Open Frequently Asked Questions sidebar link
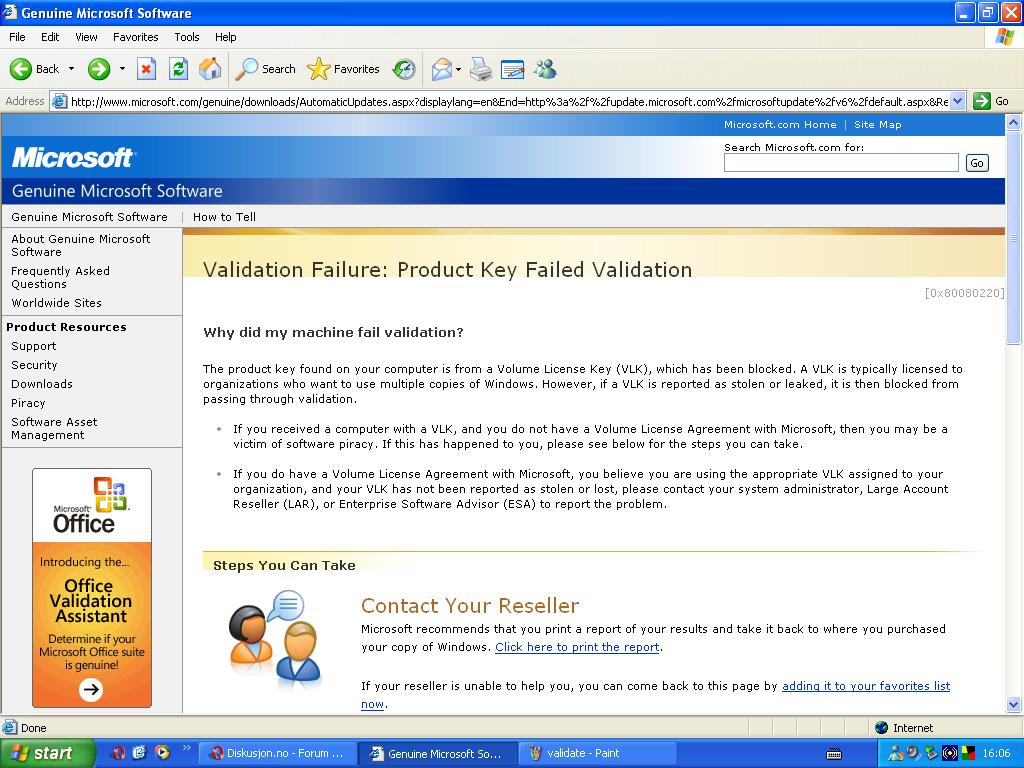 click(60, 278)
